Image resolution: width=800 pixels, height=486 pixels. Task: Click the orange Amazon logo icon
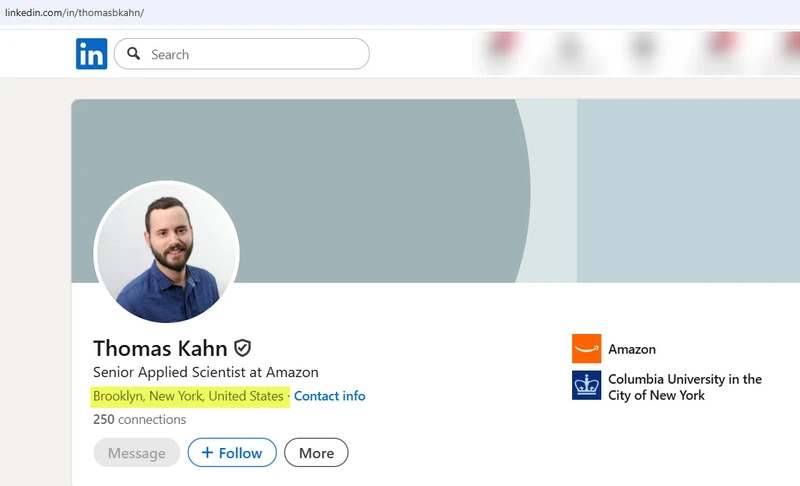pos(587,349)
